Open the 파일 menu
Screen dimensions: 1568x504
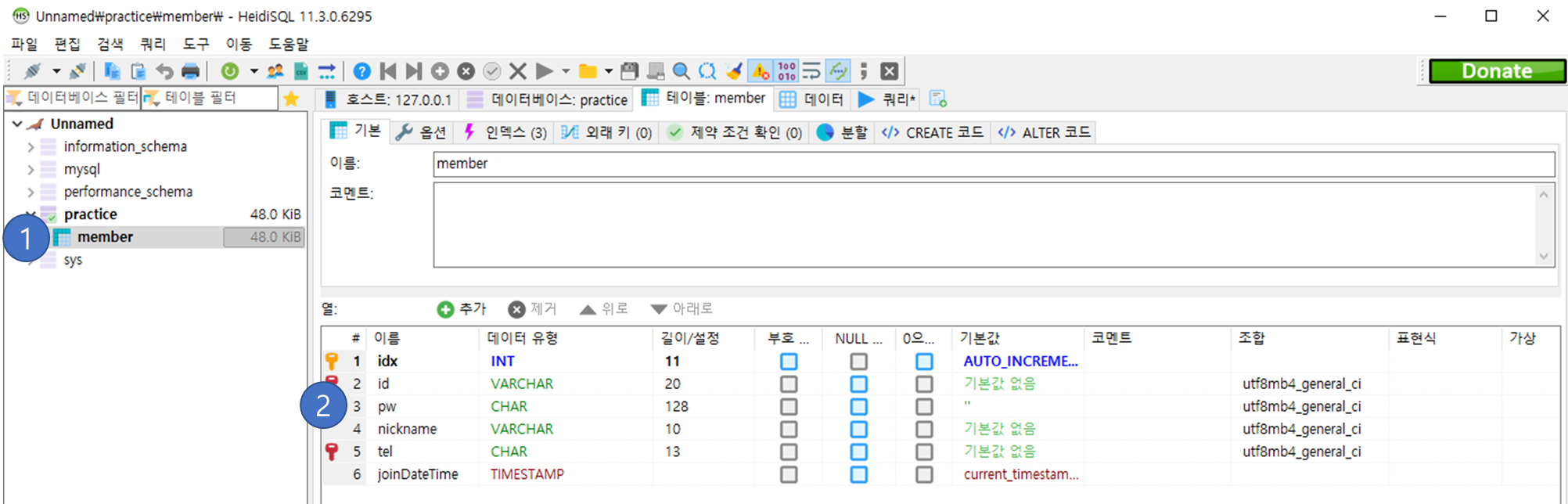tap(24, 44)
